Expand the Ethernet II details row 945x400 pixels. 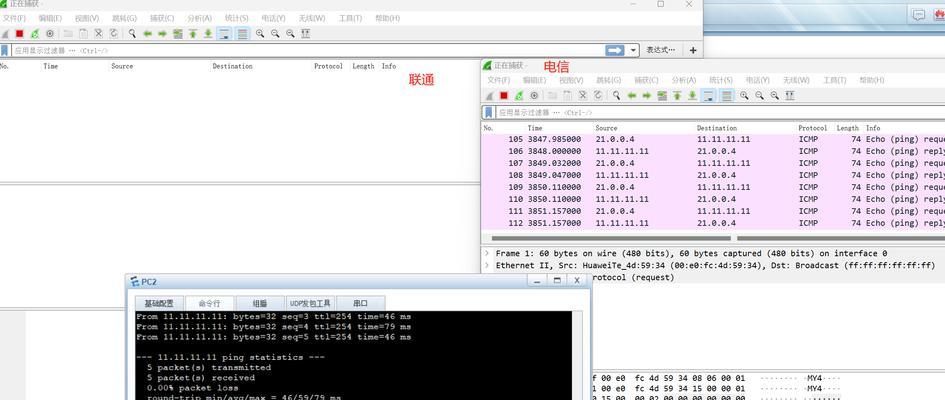(x=487, y=266)
